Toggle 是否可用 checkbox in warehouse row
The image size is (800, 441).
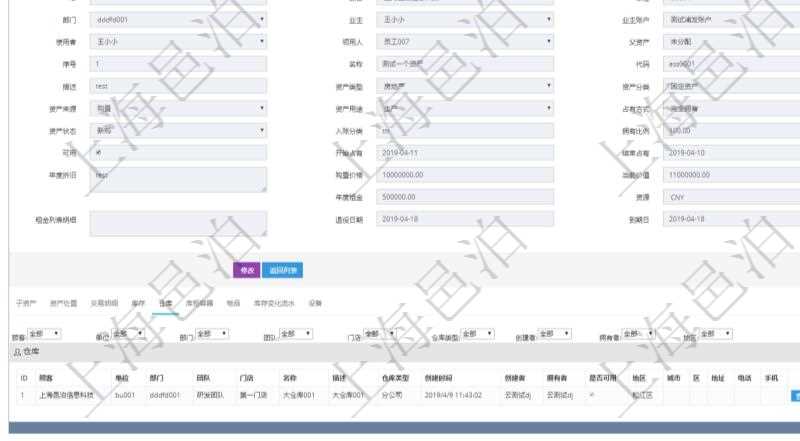click(590, 395)
